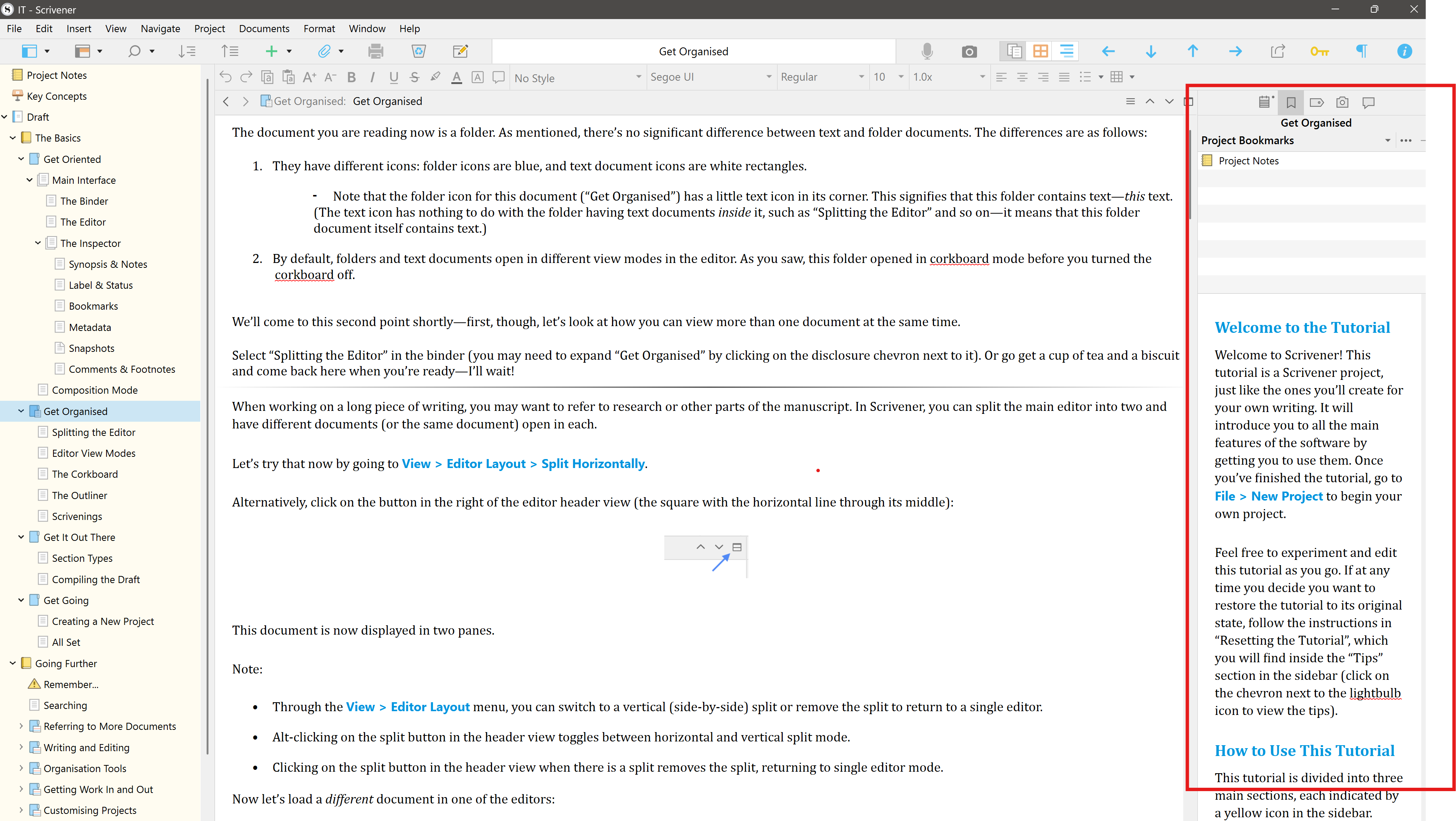Click the Print icon in the toolbar
This screenshot has height=821, width=1456.
(375, 52)
